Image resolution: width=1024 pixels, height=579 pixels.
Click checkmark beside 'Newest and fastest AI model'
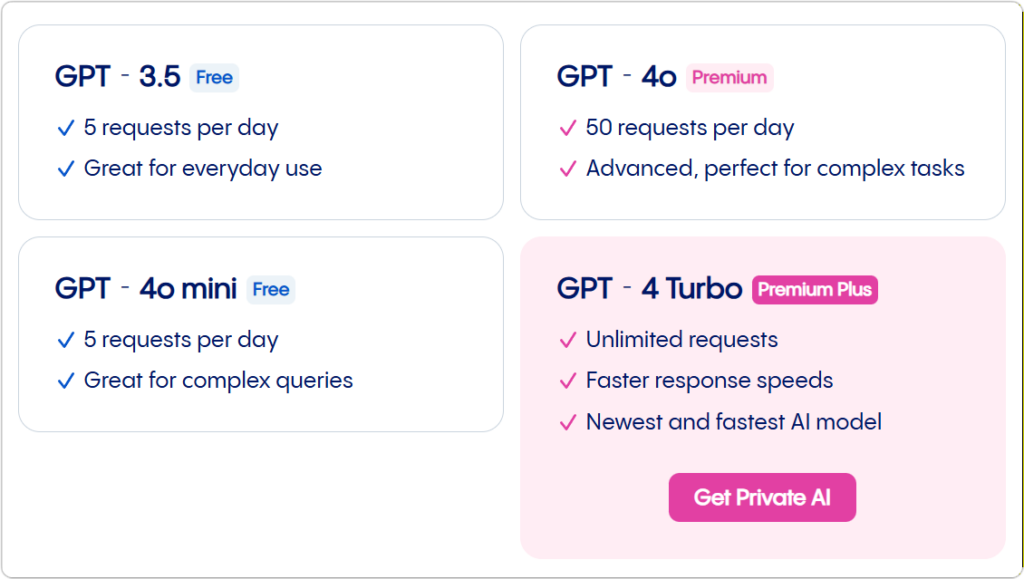coord(567,422)
